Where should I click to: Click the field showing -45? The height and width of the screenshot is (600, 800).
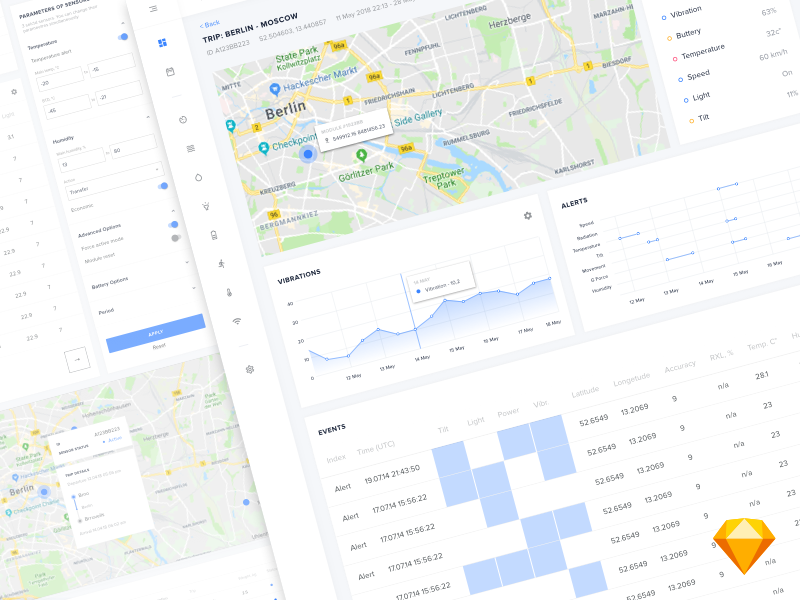tap(67, 107)
